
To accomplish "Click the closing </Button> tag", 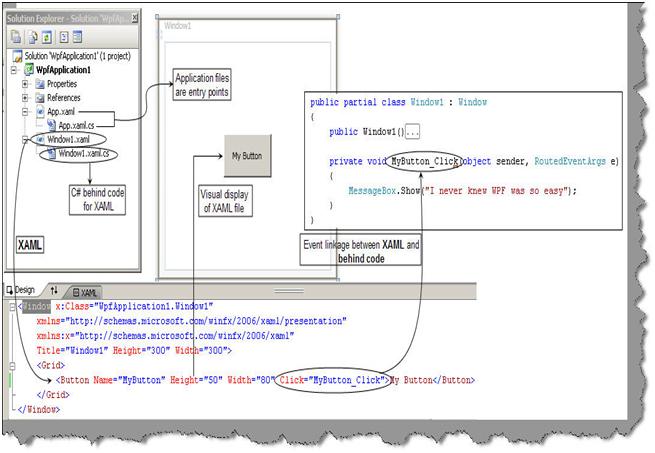I will (453, 380).
